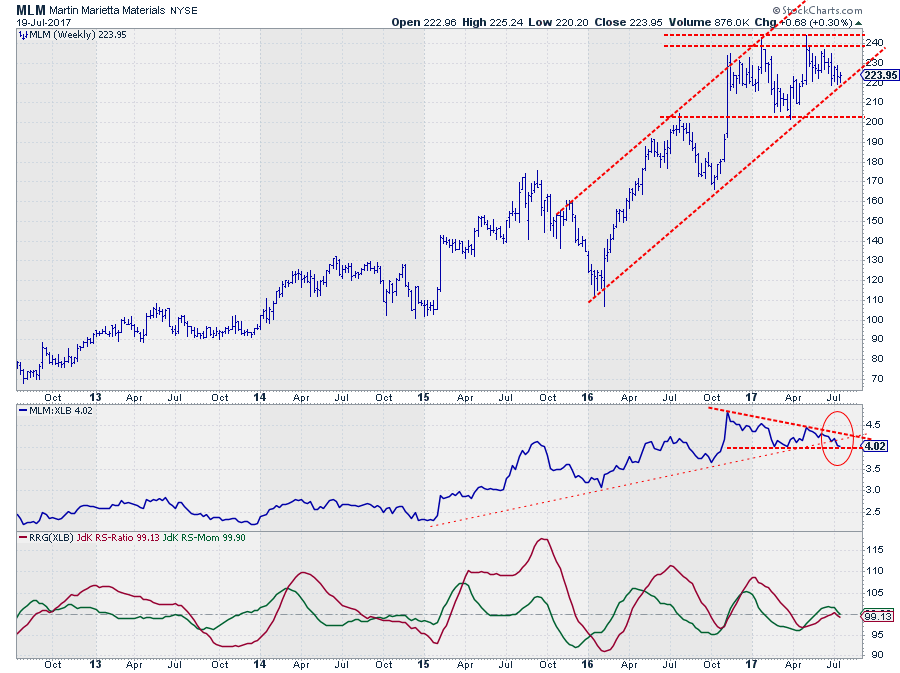Click the 223.95 last price tag
This screenshot has width=900, height=673.
[880, 75]
